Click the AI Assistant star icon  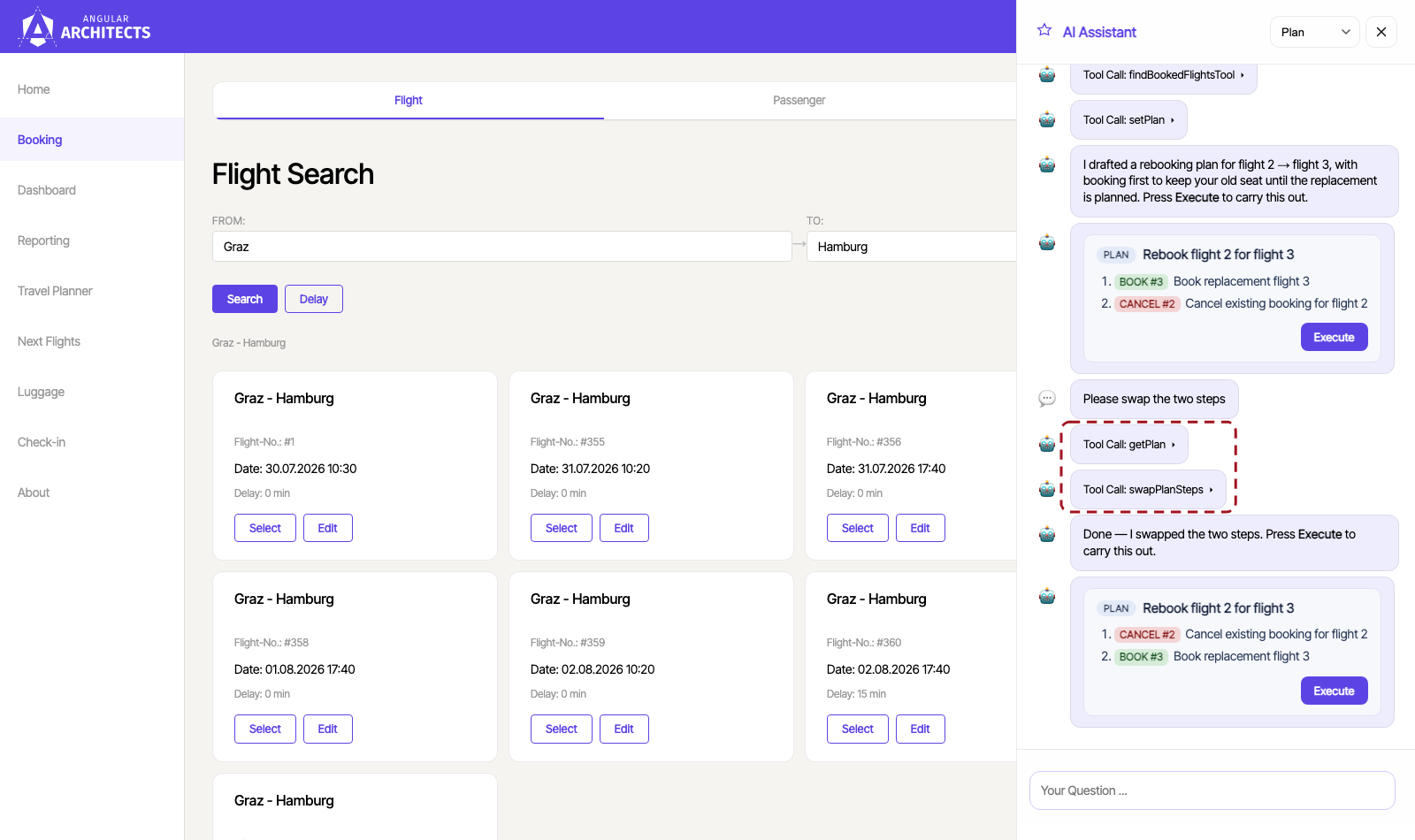tap(1044, 30)
